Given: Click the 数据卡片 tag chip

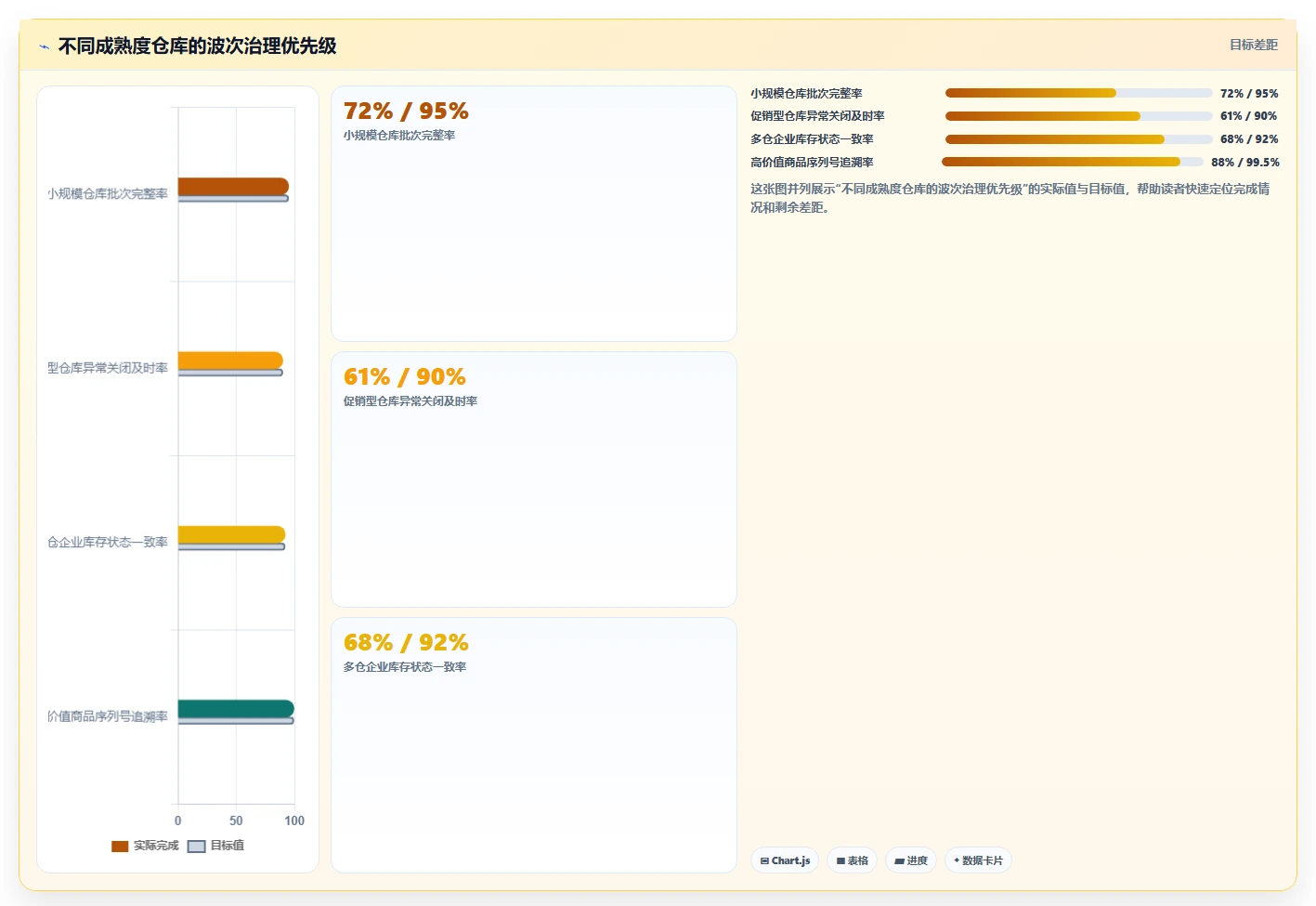Looking at the screenshot, I should 978,860.
